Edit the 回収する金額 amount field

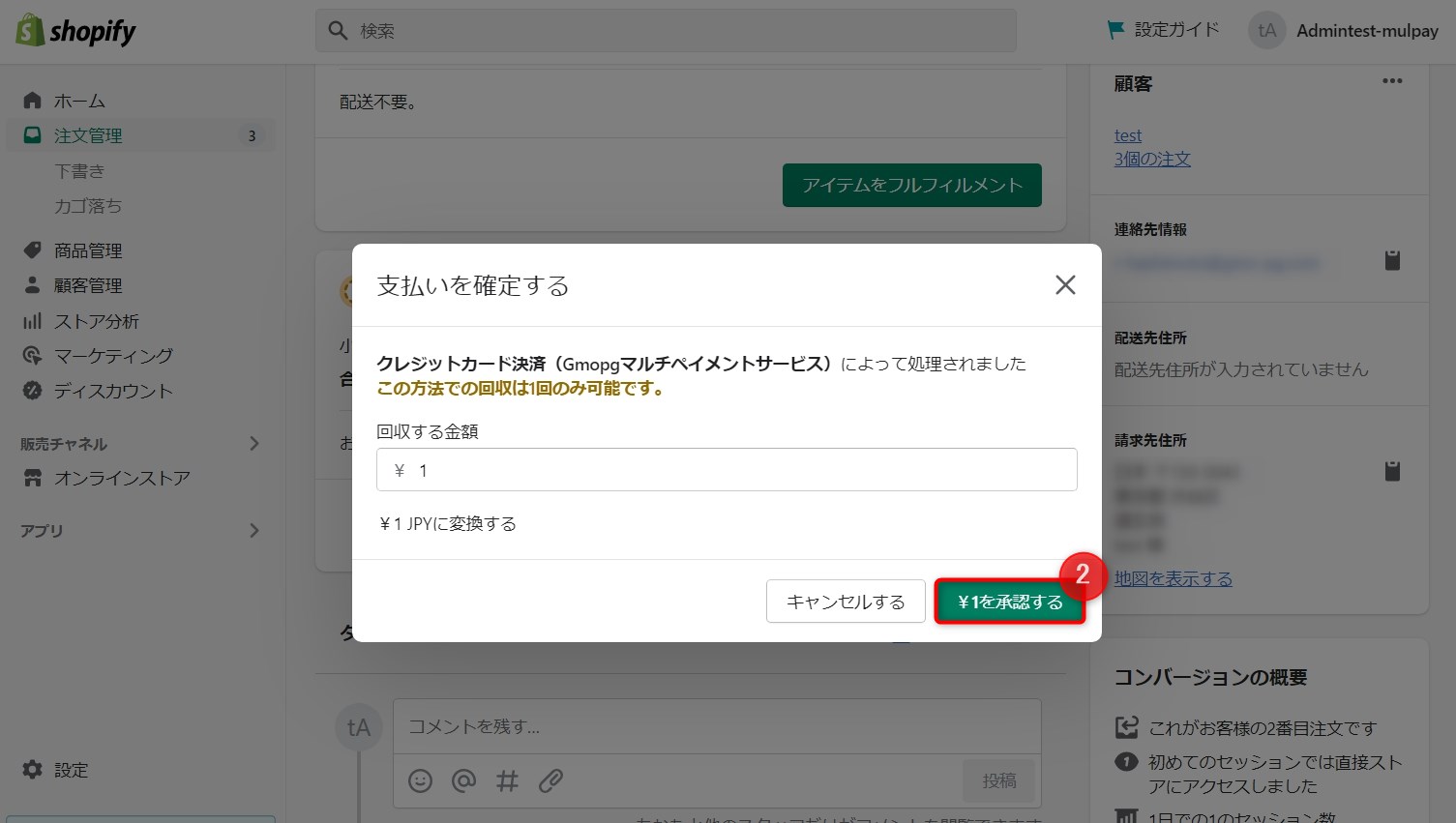pos(727,469)
